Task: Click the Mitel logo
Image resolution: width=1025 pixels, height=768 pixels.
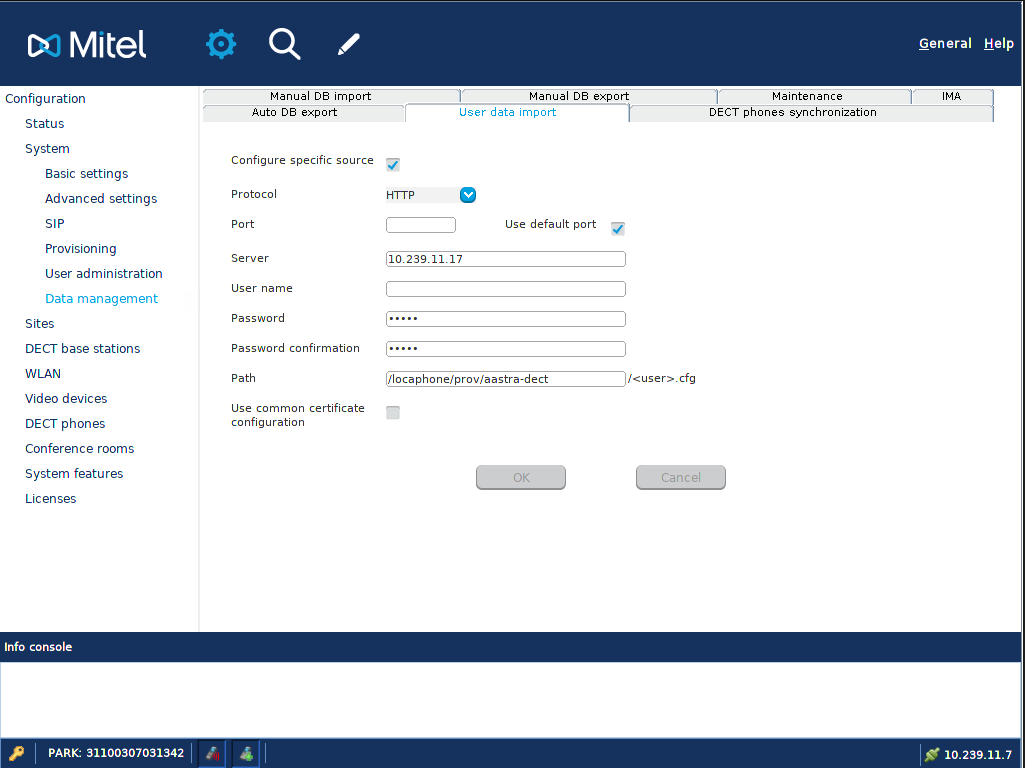Action: click(x=87, y=44)
